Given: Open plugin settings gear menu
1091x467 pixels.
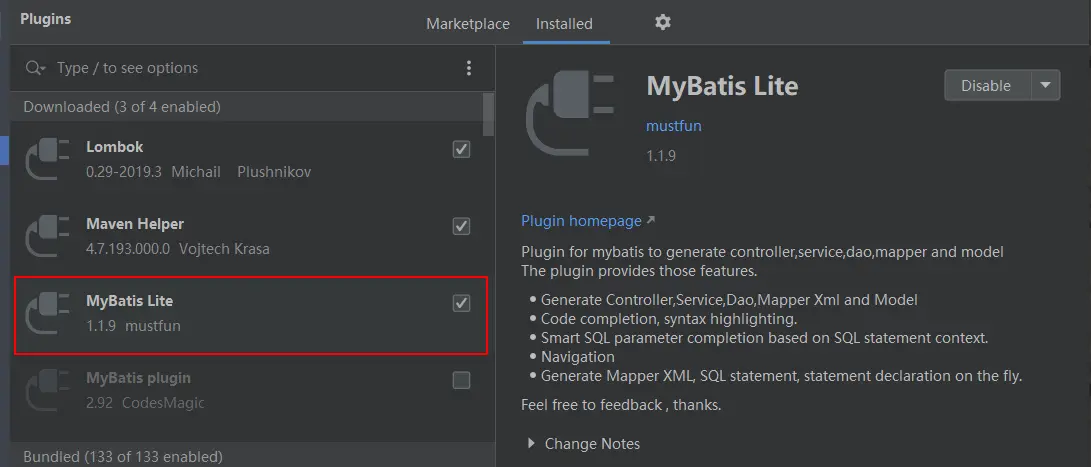Looking at the screenshot, I should pyautogui.click(x=663, y=22).
